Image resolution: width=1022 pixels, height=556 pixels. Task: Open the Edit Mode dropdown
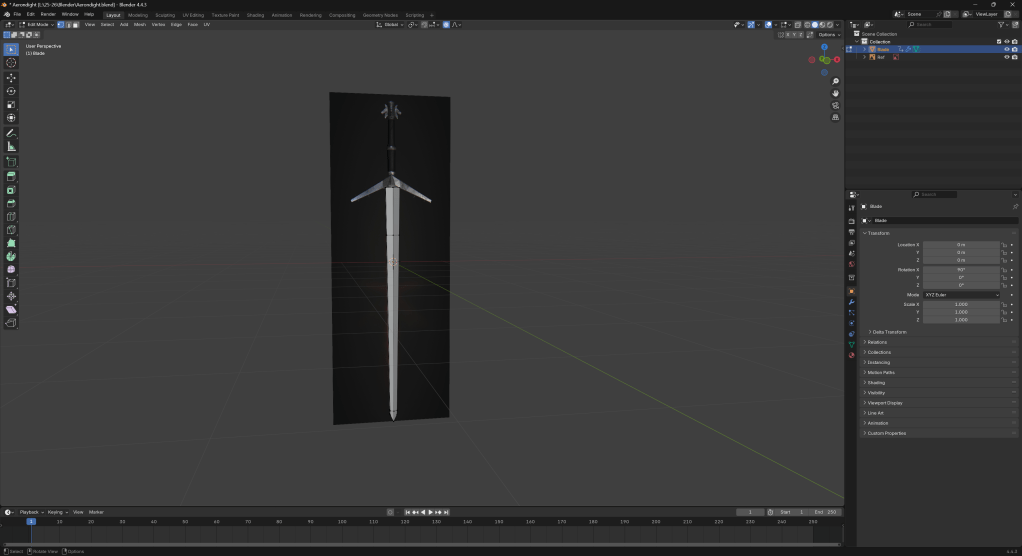[38, 24]
